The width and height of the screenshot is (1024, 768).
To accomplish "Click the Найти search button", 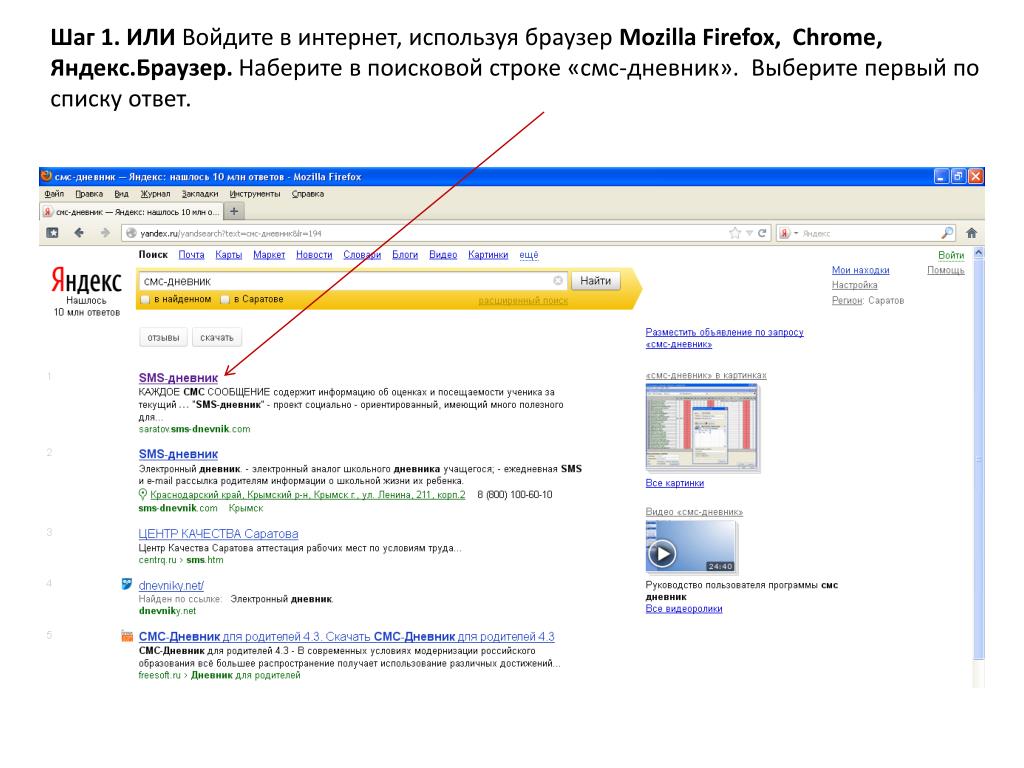I will [596, 281].
